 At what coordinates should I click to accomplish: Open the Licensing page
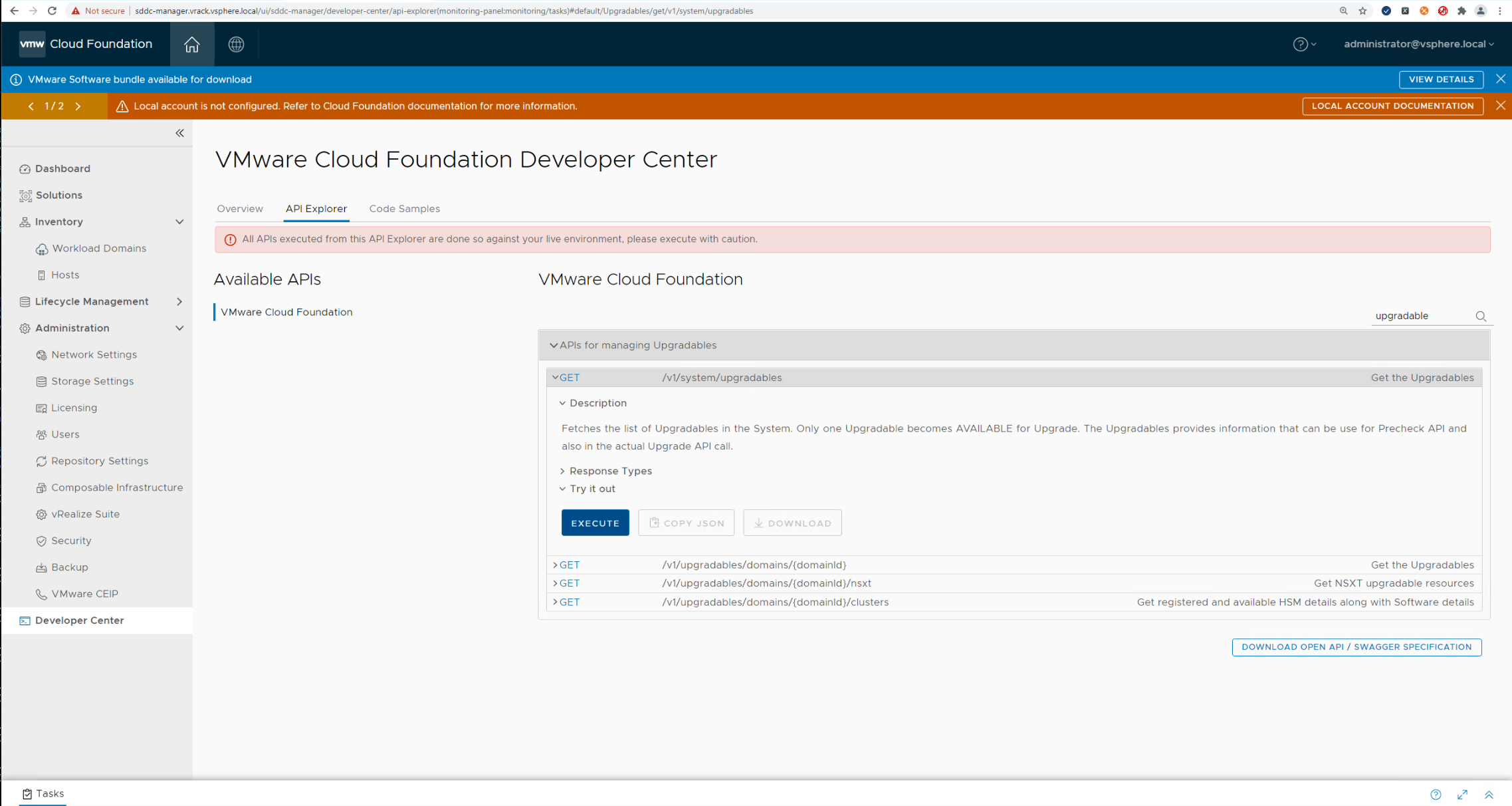tap(74, 408)
